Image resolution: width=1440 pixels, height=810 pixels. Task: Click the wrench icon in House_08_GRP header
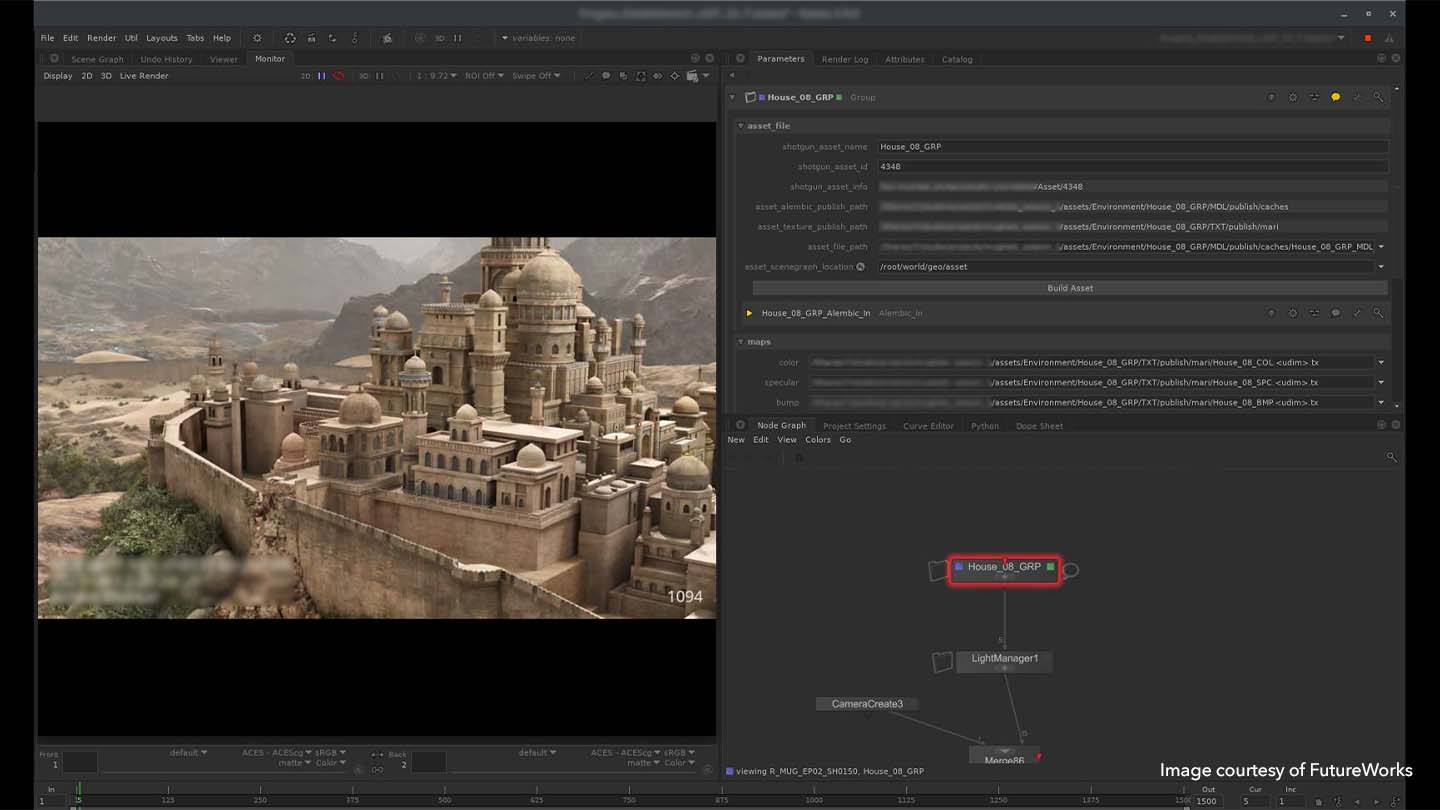tap(1357, 97)
